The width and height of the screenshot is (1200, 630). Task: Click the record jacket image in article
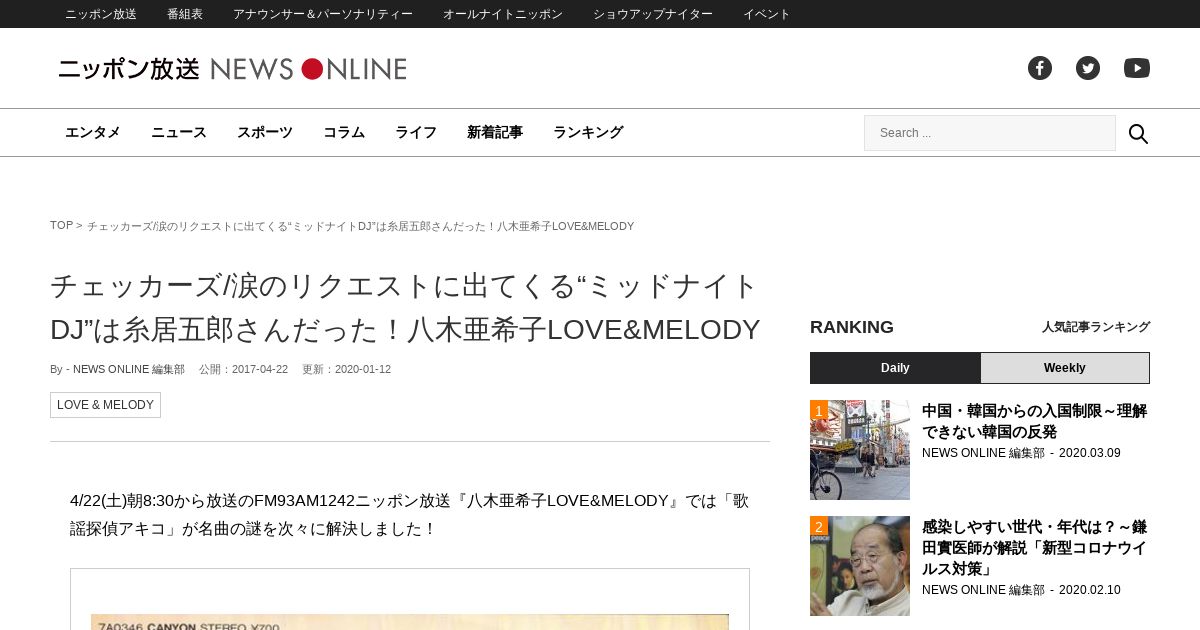[410, 622]
